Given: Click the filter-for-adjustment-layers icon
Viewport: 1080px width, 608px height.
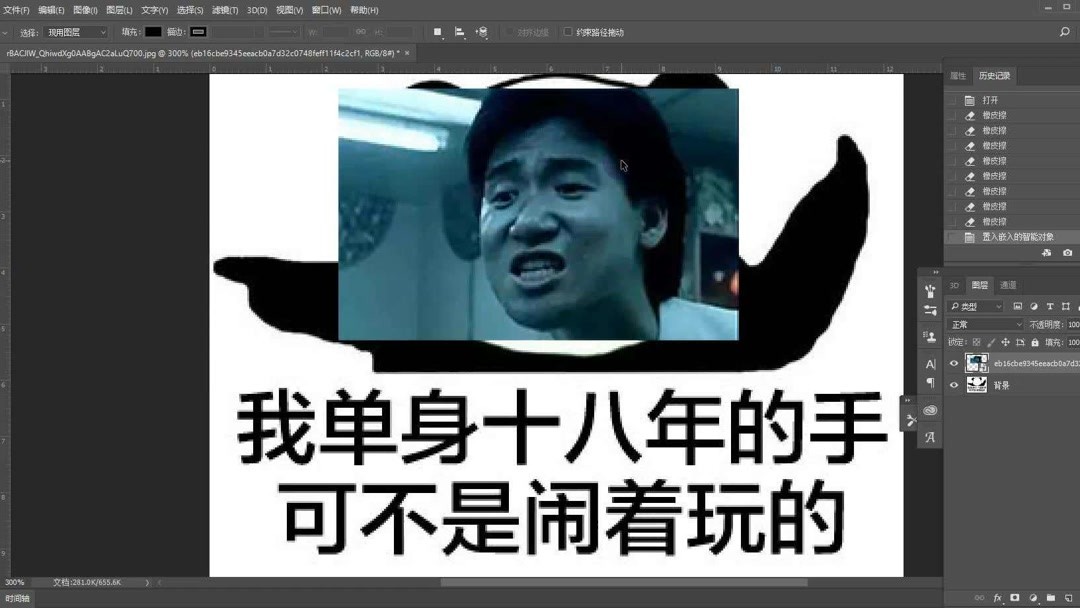Looking at the screenshot, I should coord(1034,306).
